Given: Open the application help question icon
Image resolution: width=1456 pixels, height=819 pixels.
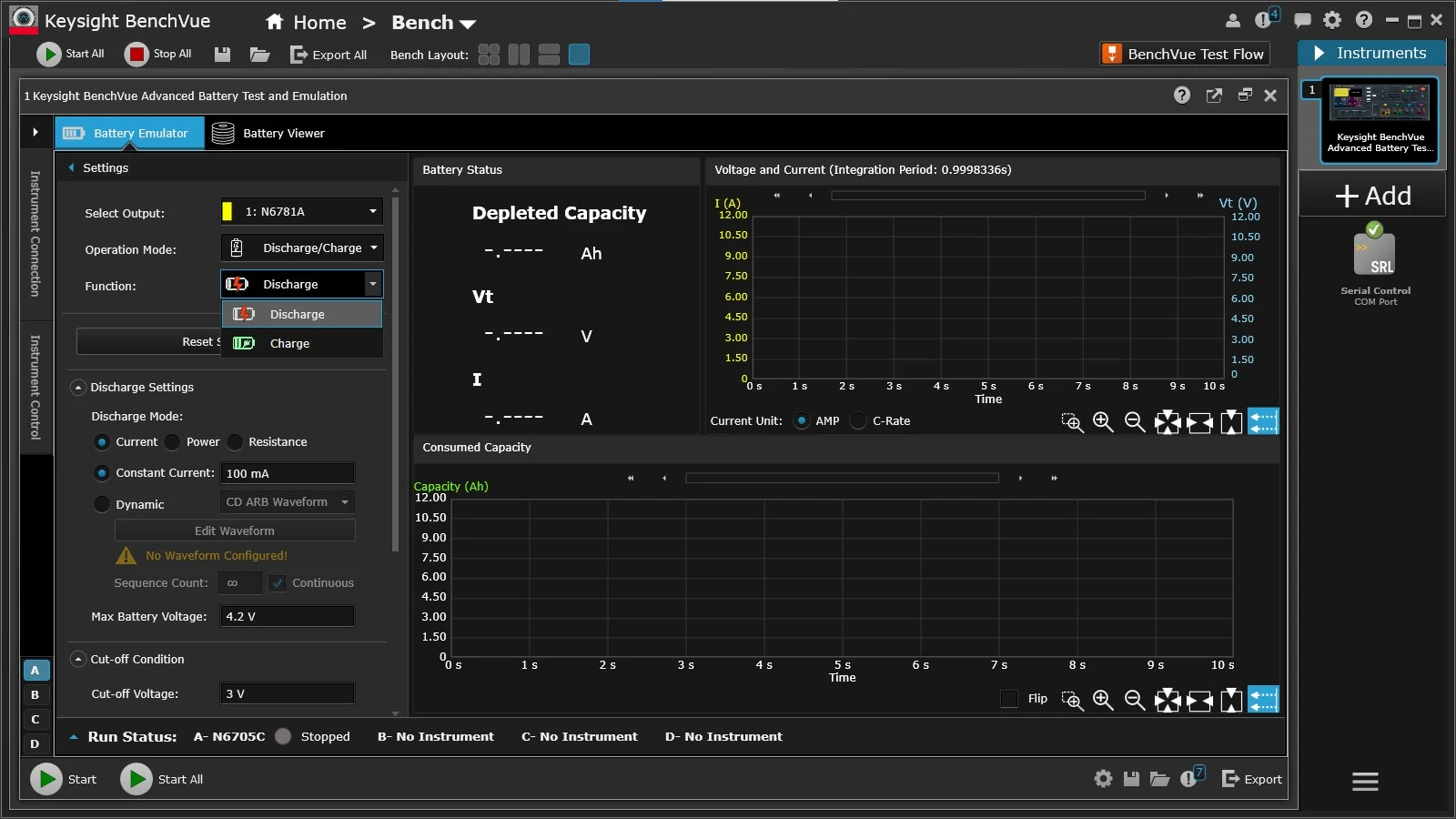Looking at the screenshot, I should pyautogui.click(x=1363, y=20).
